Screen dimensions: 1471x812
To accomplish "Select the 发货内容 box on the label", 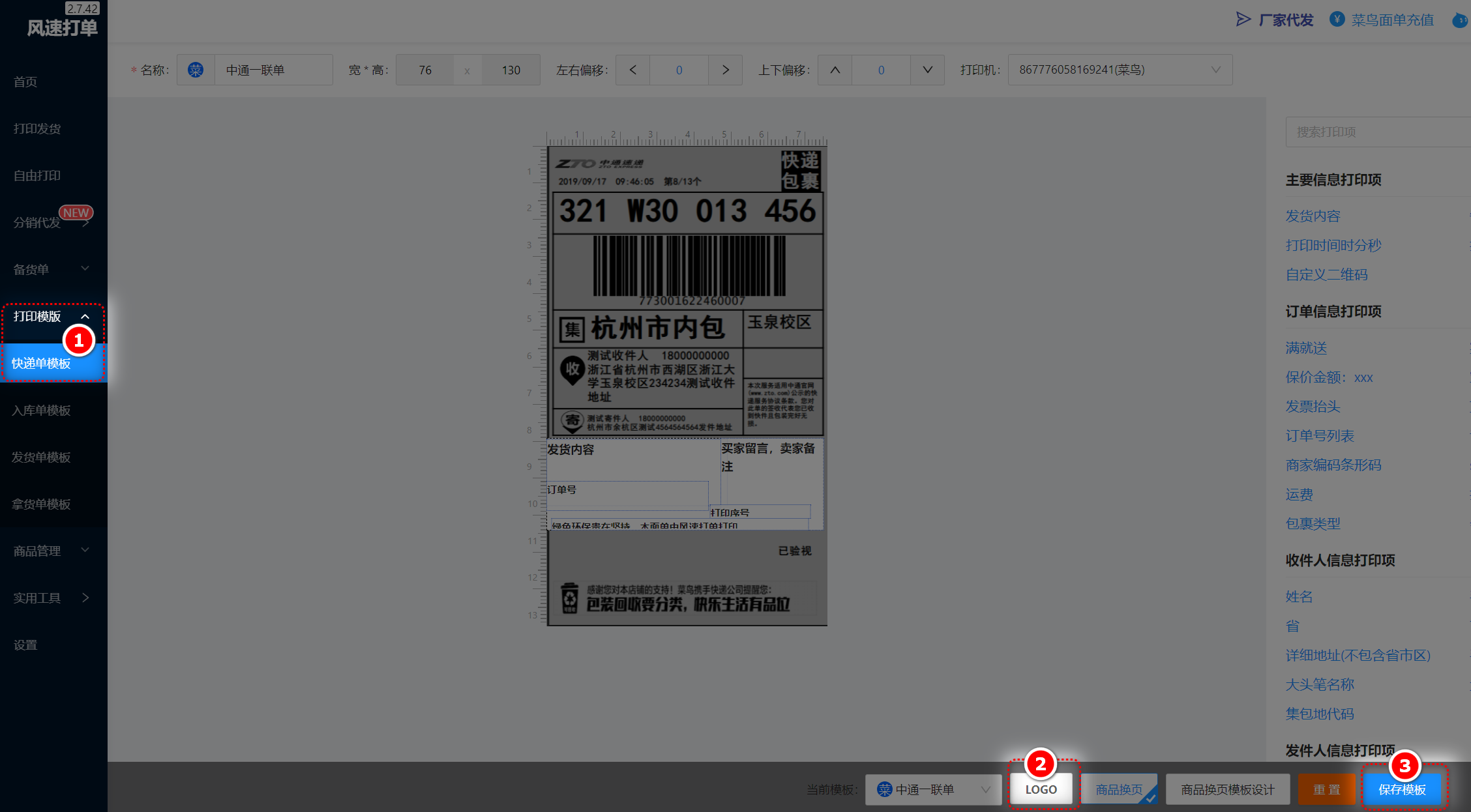I will (633, 459).
